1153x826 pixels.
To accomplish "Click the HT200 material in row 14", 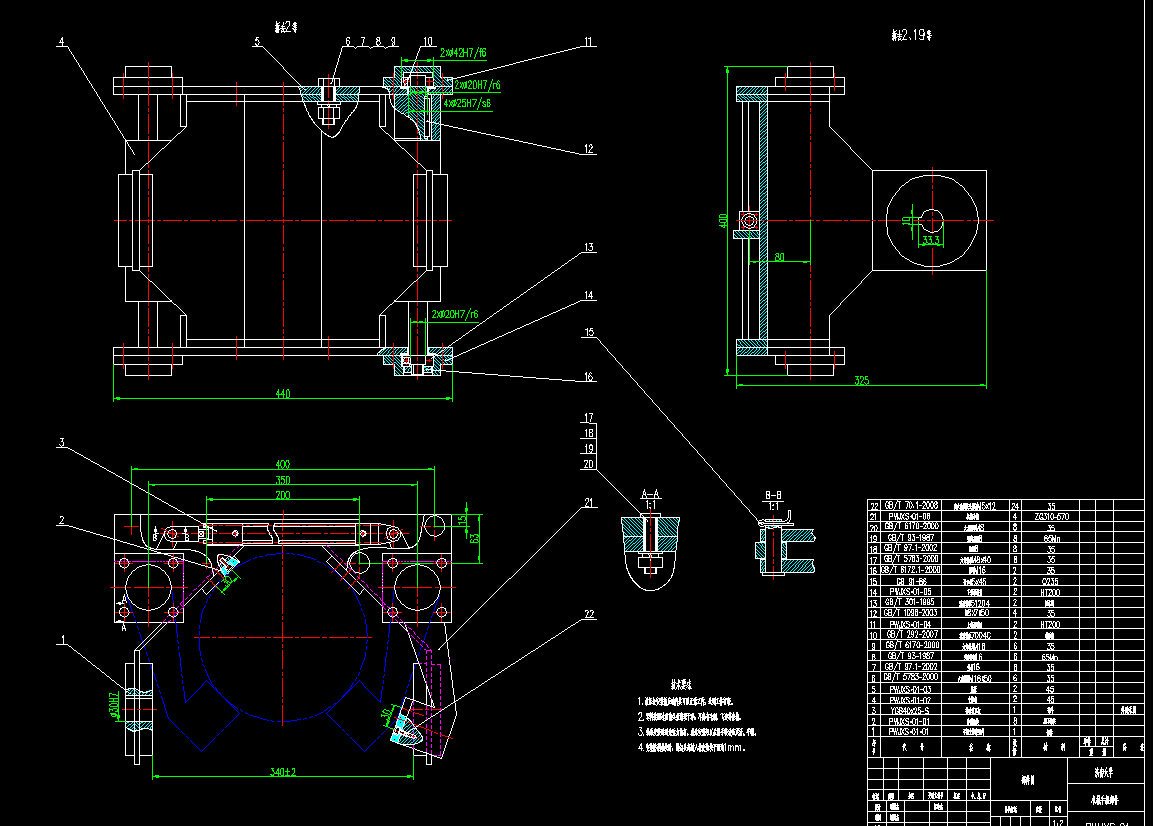I will click(x=1051, y=591).
